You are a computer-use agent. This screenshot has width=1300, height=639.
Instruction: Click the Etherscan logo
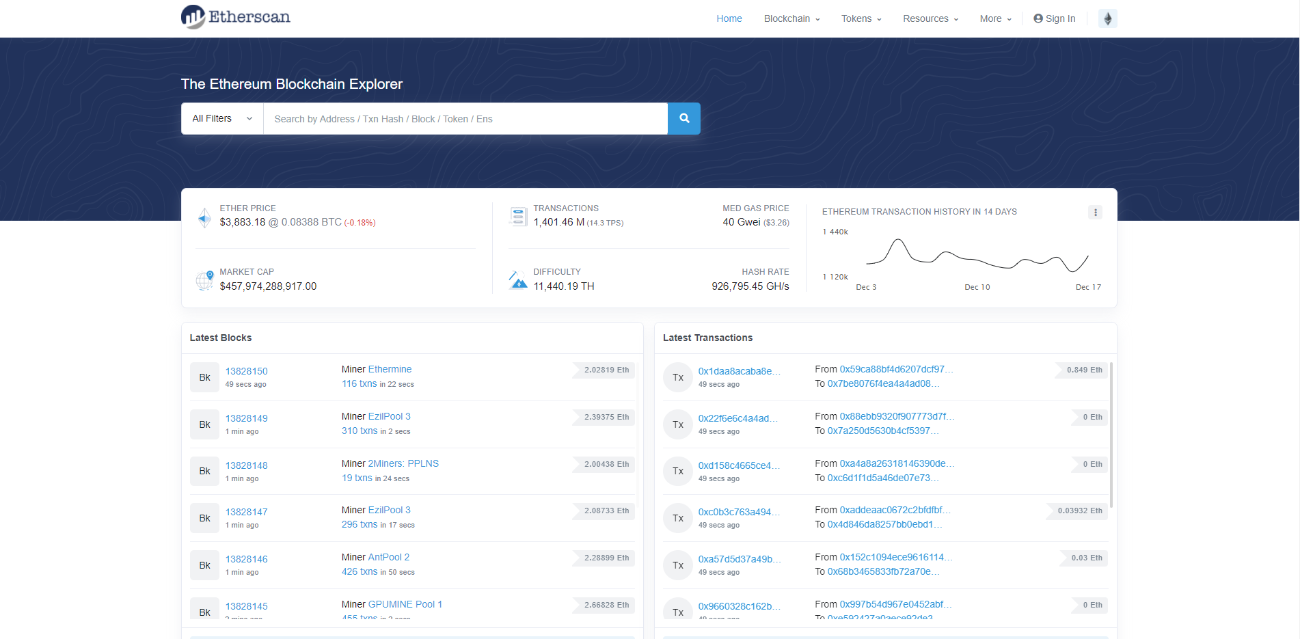tap(236, 17)
